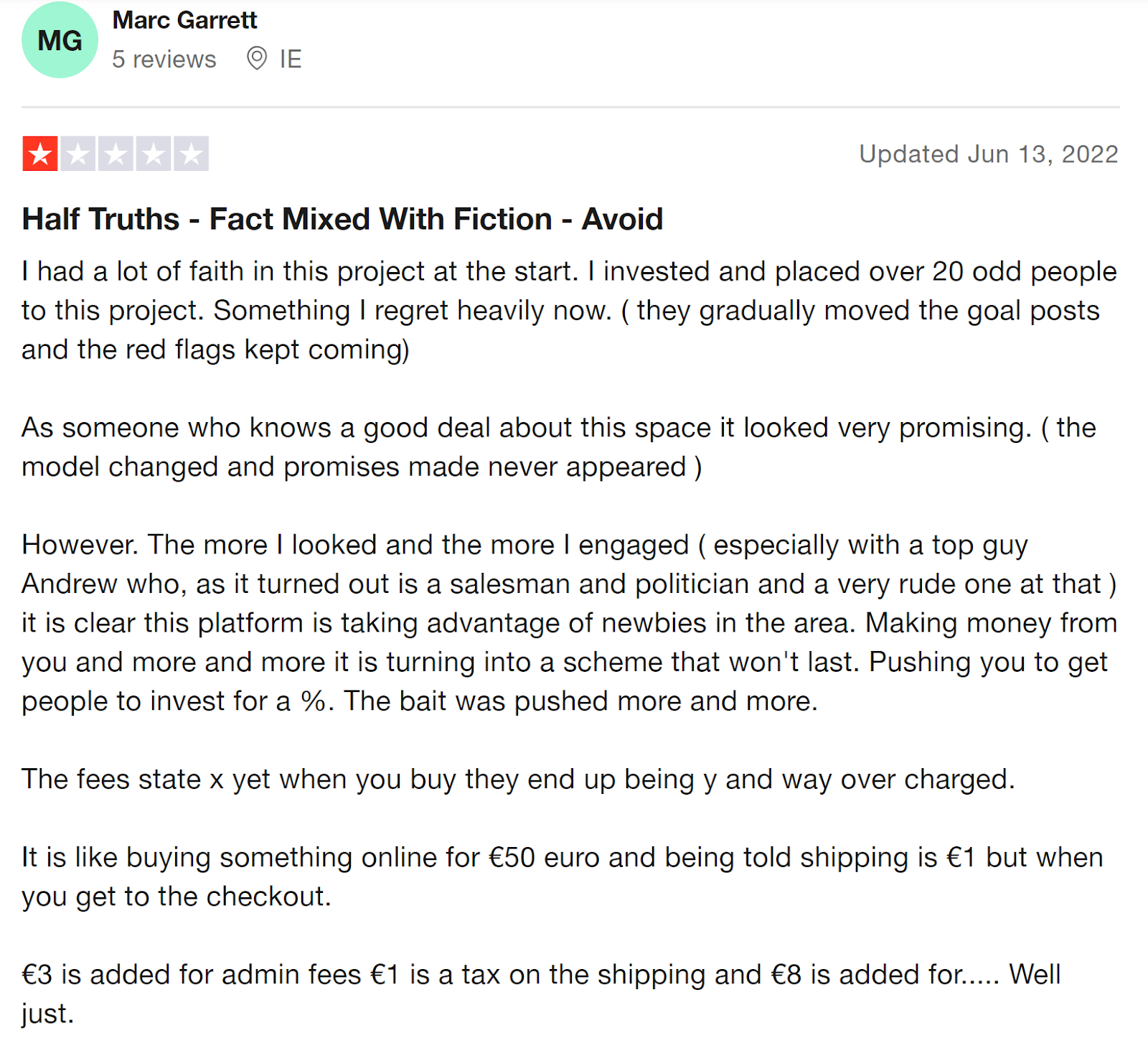
Task: Open Marc Garrett's profile name
Action: coord(184,20)
